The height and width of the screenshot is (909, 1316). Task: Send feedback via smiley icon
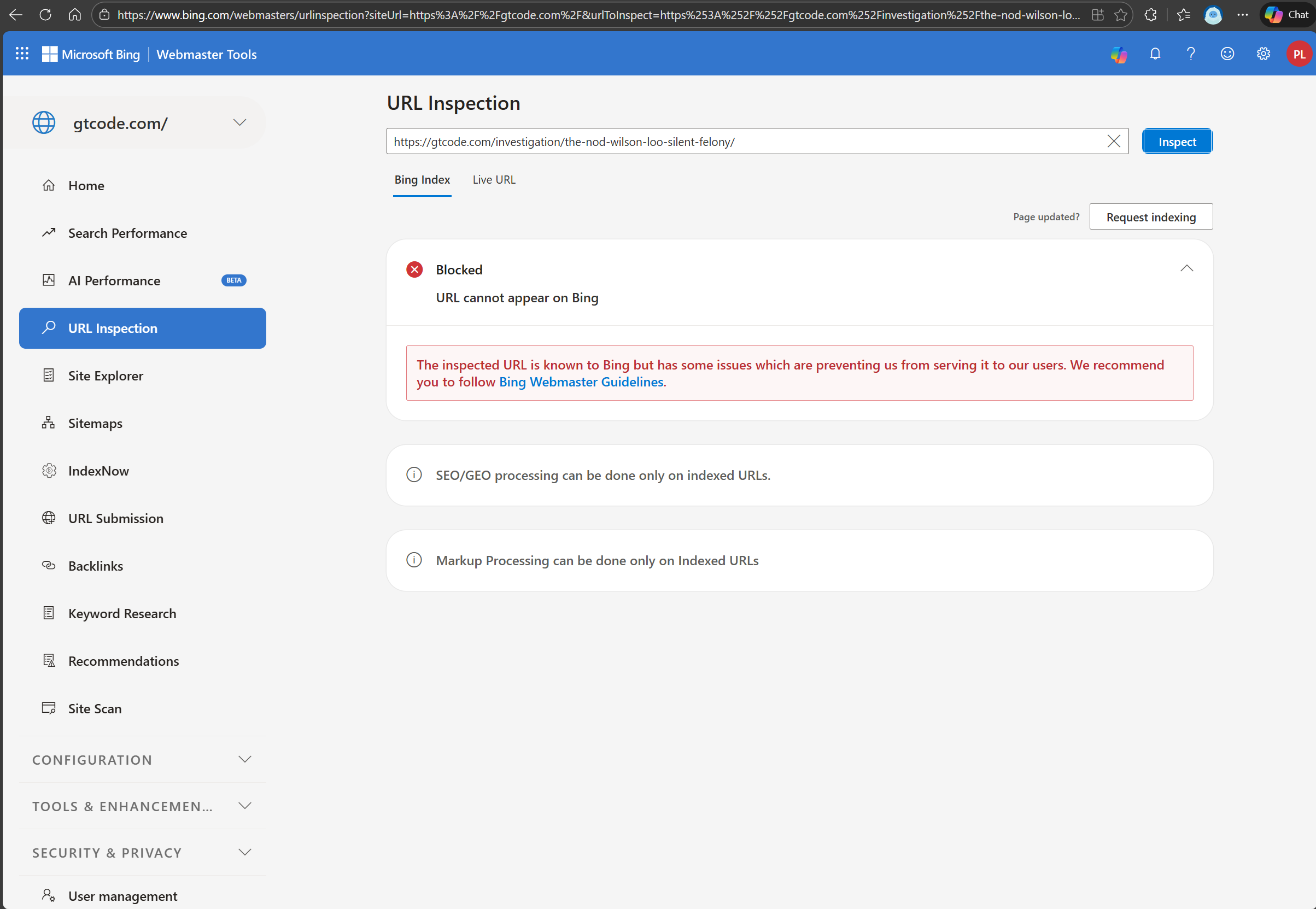coord(1227,54)
